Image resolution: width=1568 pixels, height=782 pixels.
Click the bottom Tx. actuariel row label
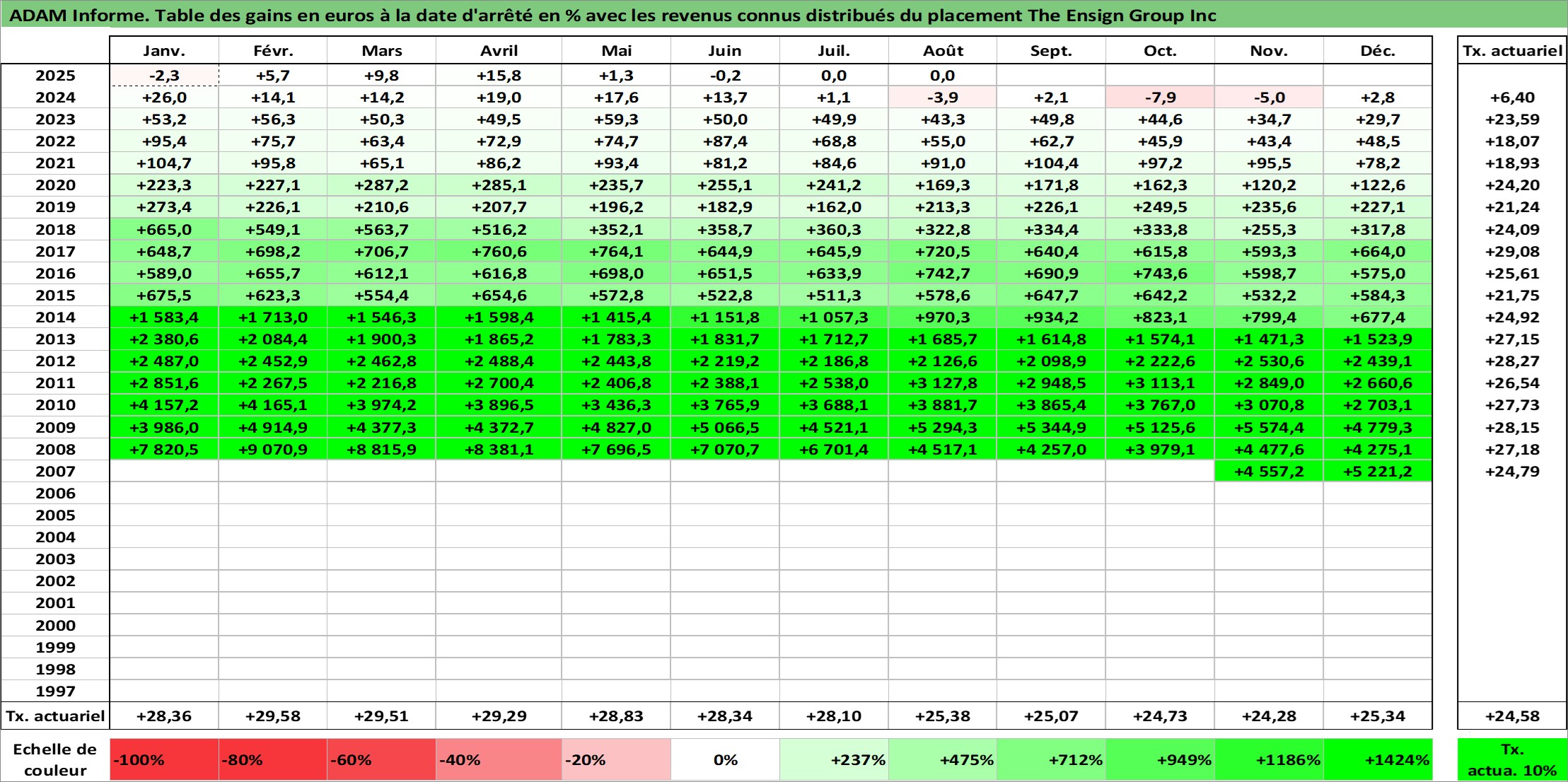pyautogui.click(x=55, y=716)
